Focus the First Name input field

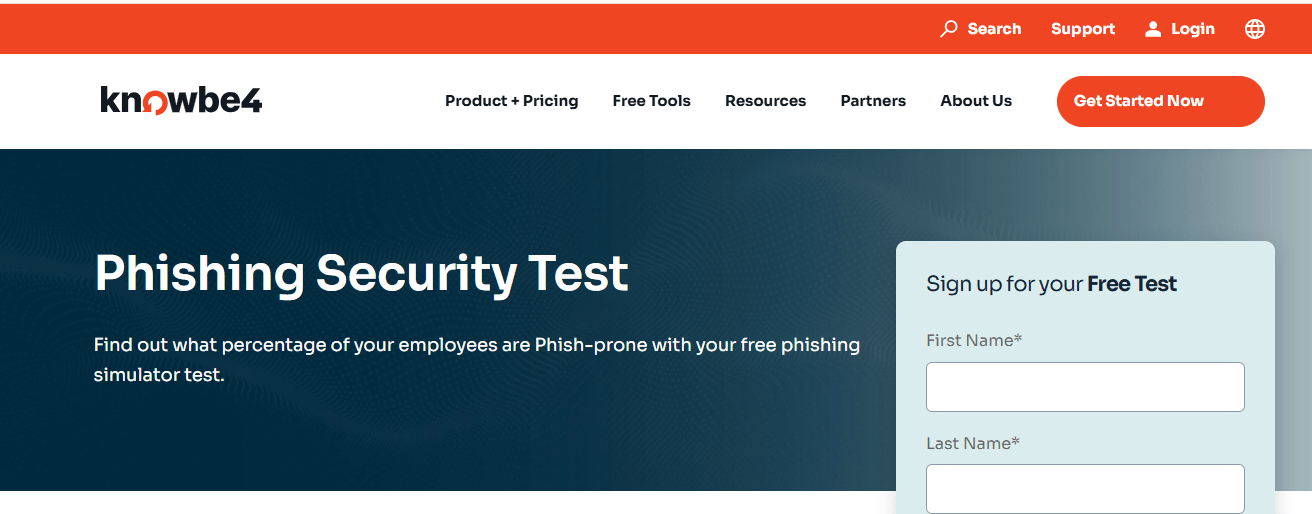point(1085,387)
